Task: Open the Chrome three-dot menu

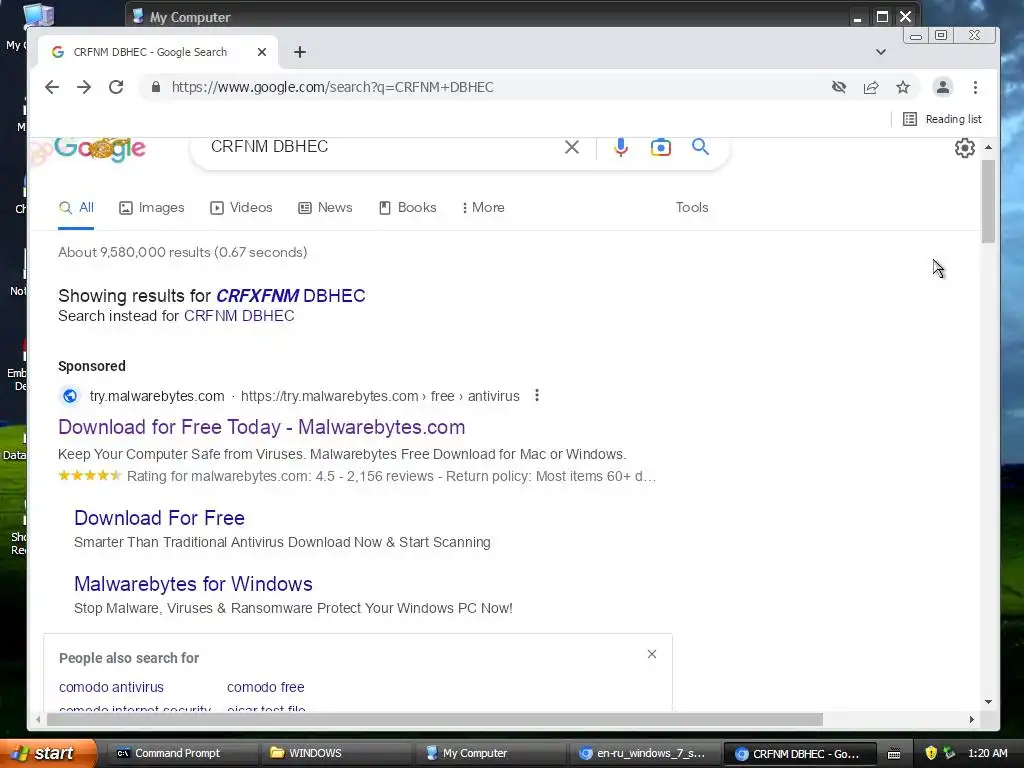Action: click(x=975, y=87)
